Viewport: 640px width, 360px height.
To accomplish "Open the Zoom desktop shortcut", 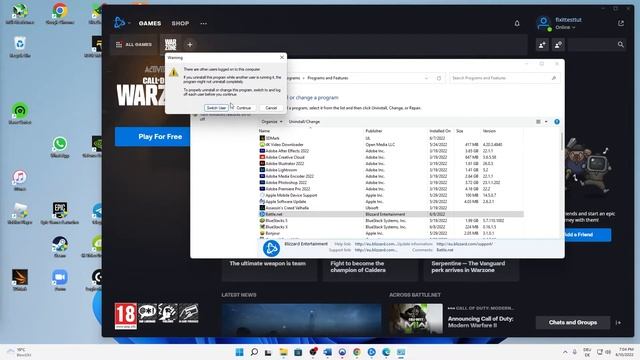I will click(60, 280).
